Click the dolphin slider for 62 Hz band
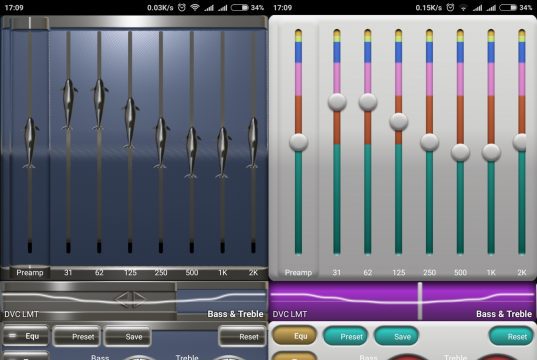This screenshot has width=537, height=360. (99, 104)
